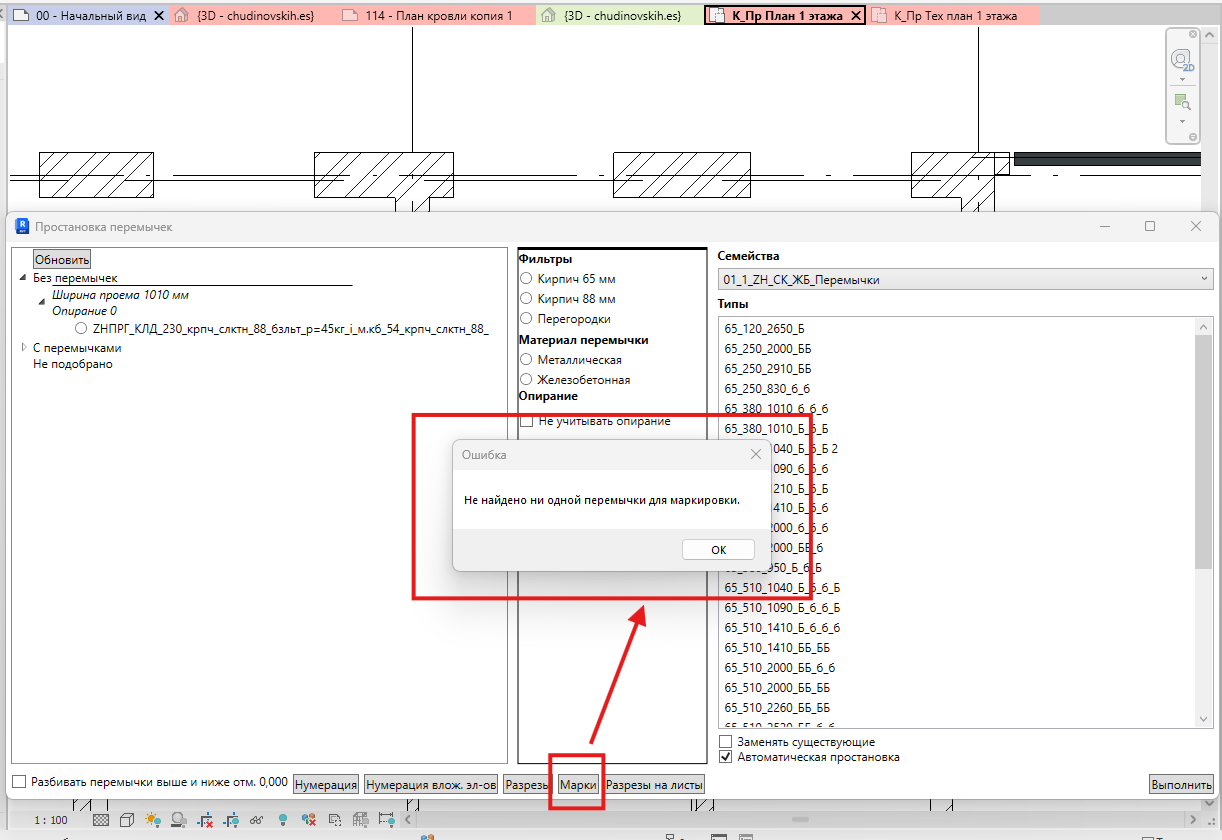
Task: Switch to K_Пр Тех план 1 этажа tab
Action: (955, 16)
